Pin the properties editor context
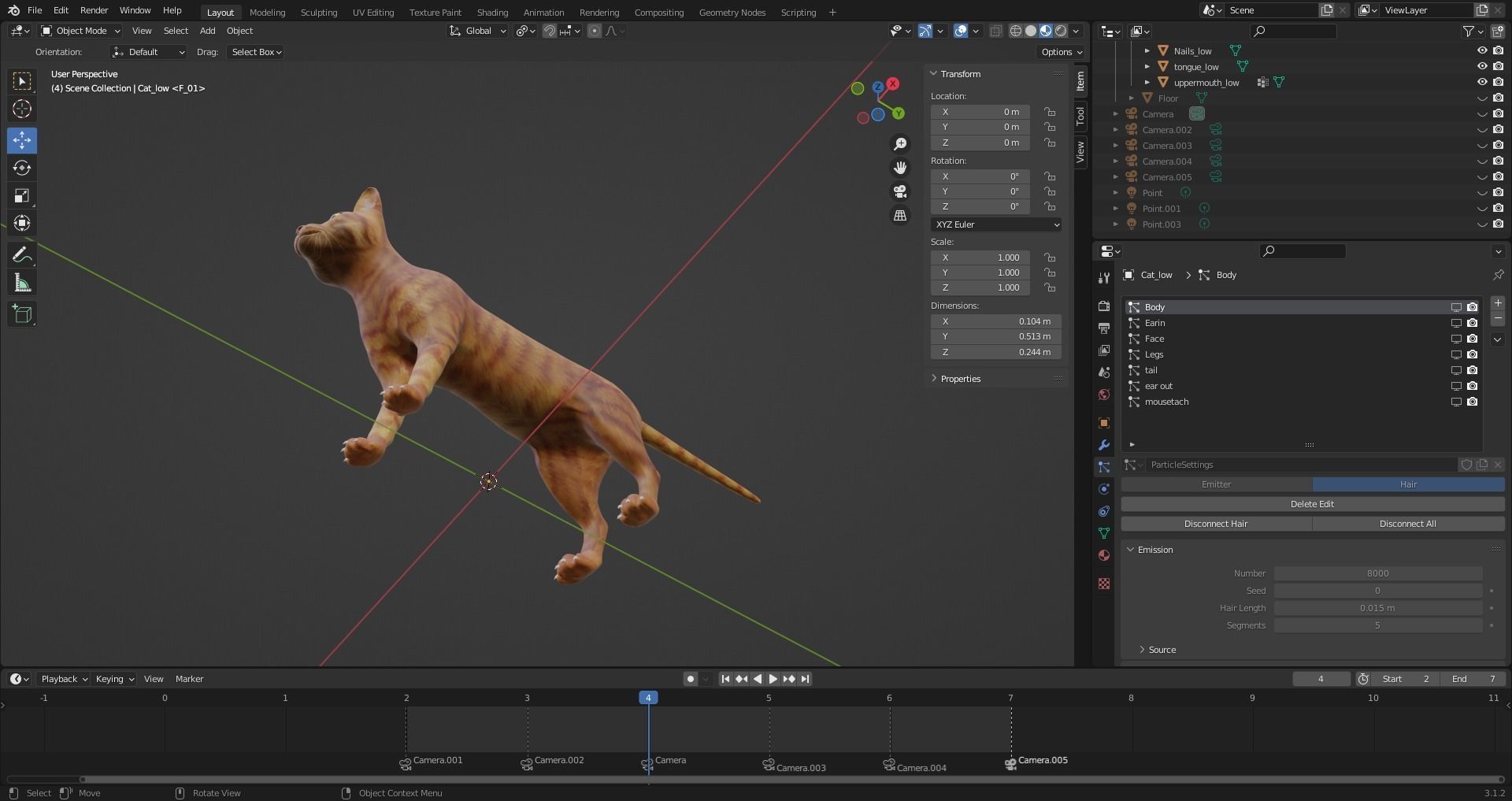1512x801 pixels. pyautogui.click(x=1498, y=275)
